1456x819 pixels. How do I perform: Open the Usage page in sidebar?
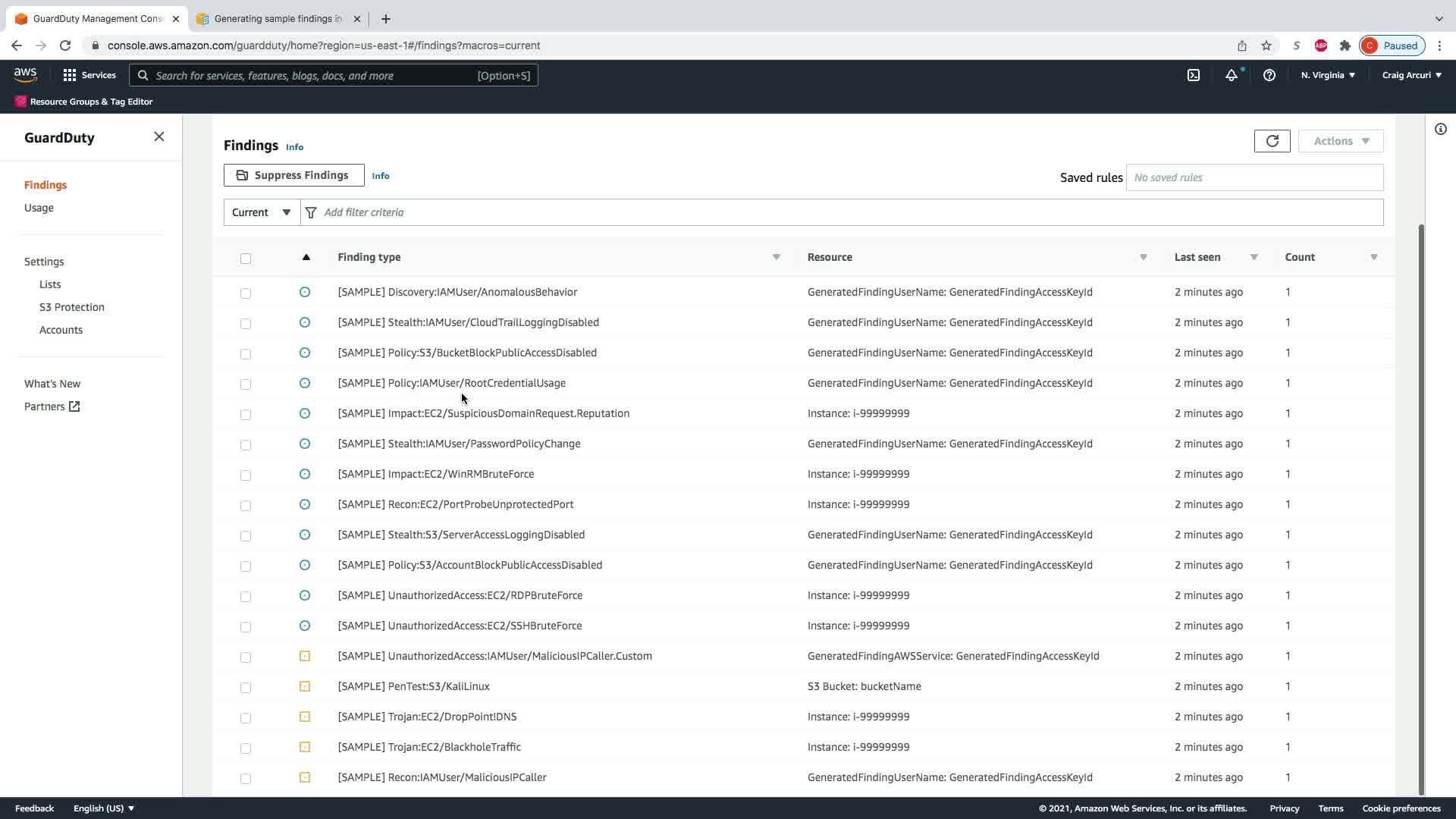(39, 208)
